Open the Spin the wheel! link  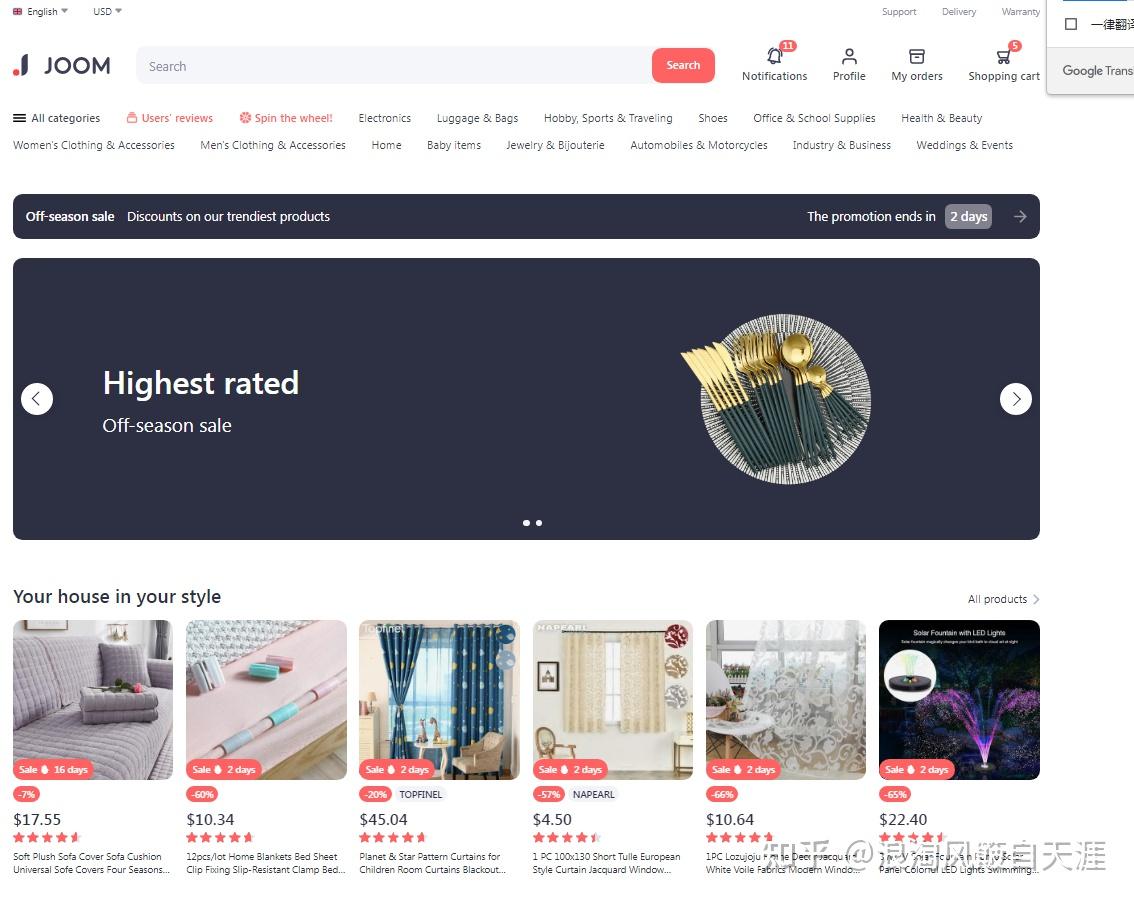(286, 118)
